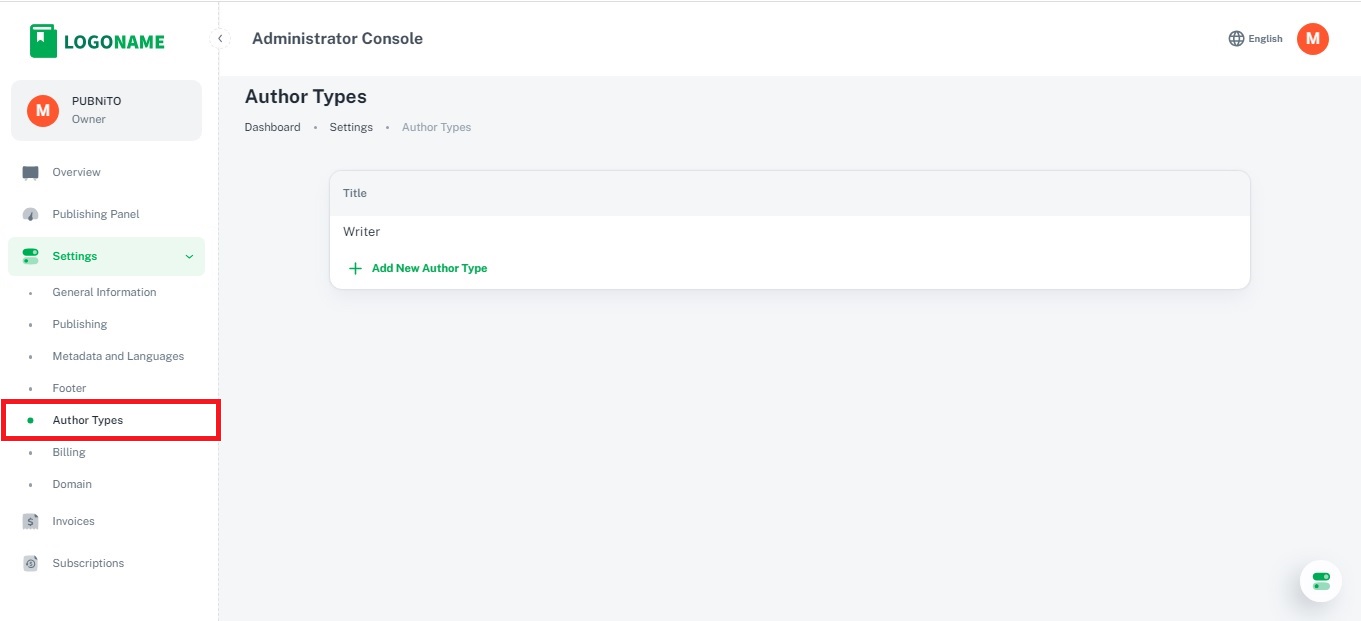Screen dimensions: 1361x621
Task: Click the Publishing Panel gauge icon
Action: tap(31, 215)
